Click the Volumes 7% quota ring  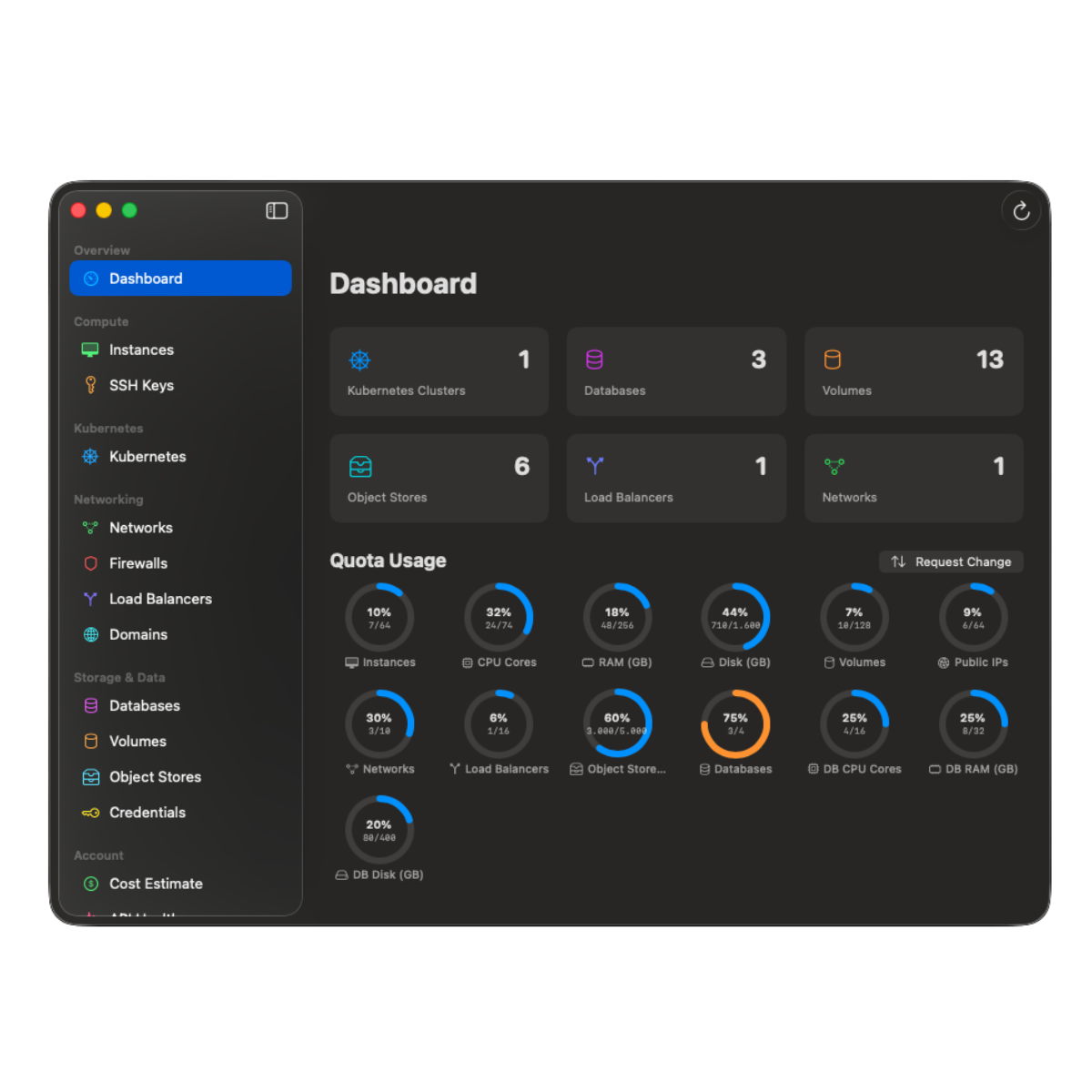(x=854, y=617)
